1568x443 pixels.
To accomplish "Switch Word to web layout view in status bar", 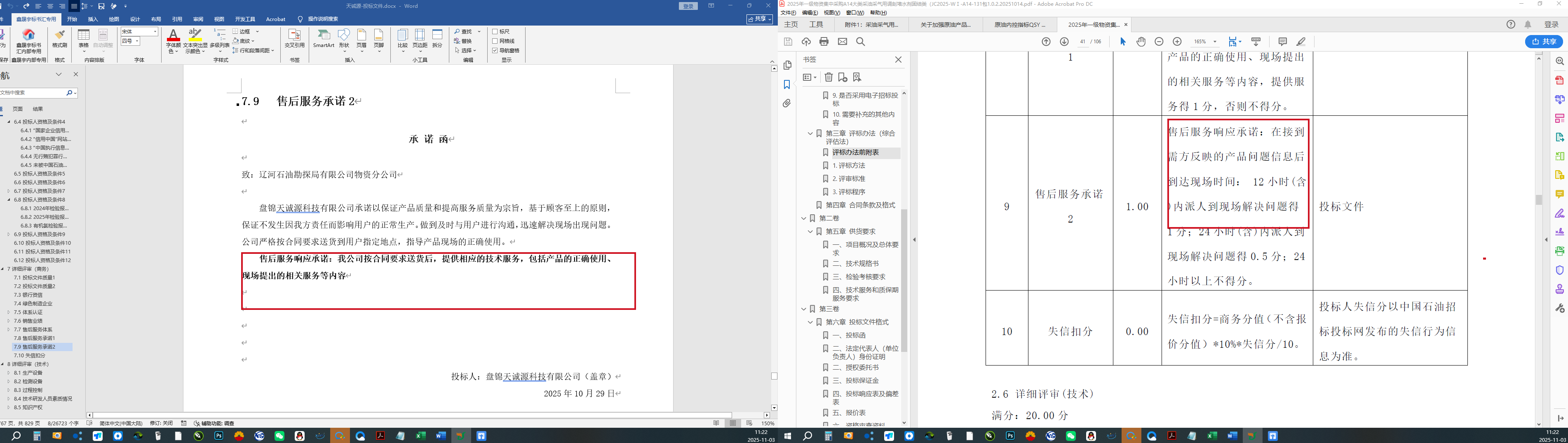I will point(749,423).
